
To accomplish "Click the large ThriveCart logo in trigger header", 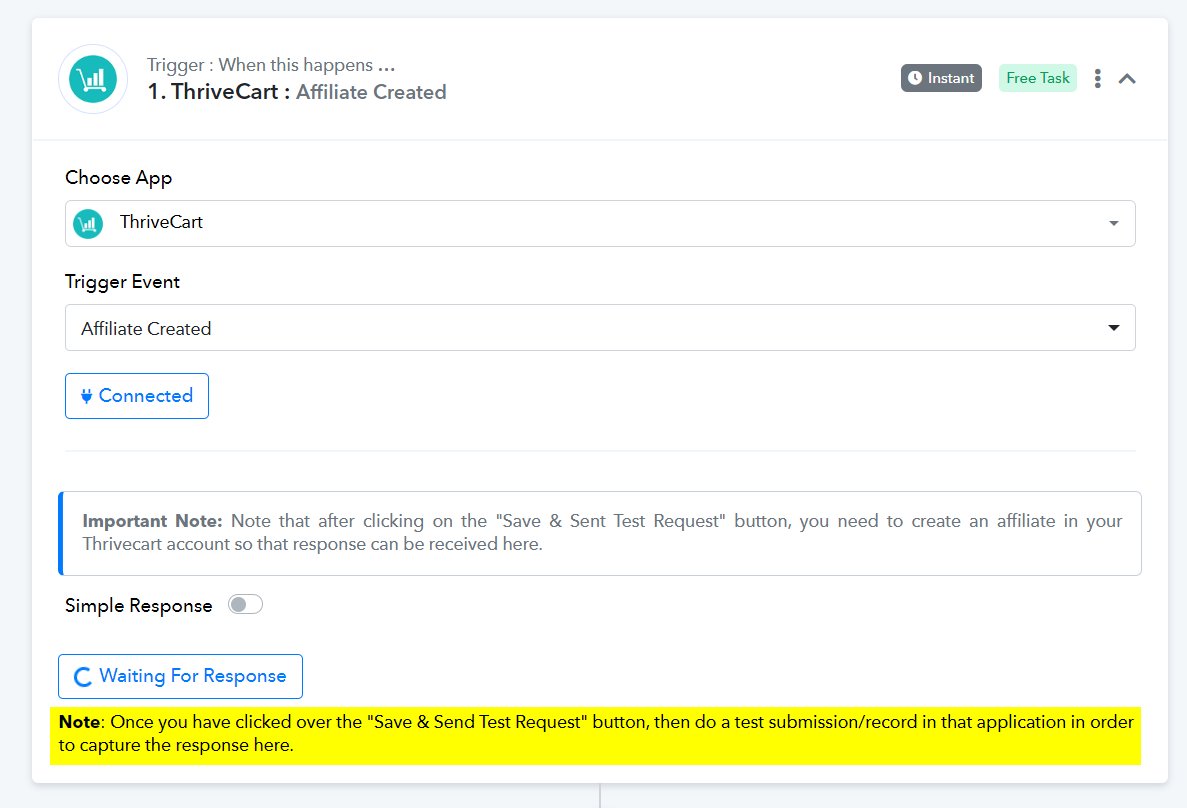I will [93, 79].
